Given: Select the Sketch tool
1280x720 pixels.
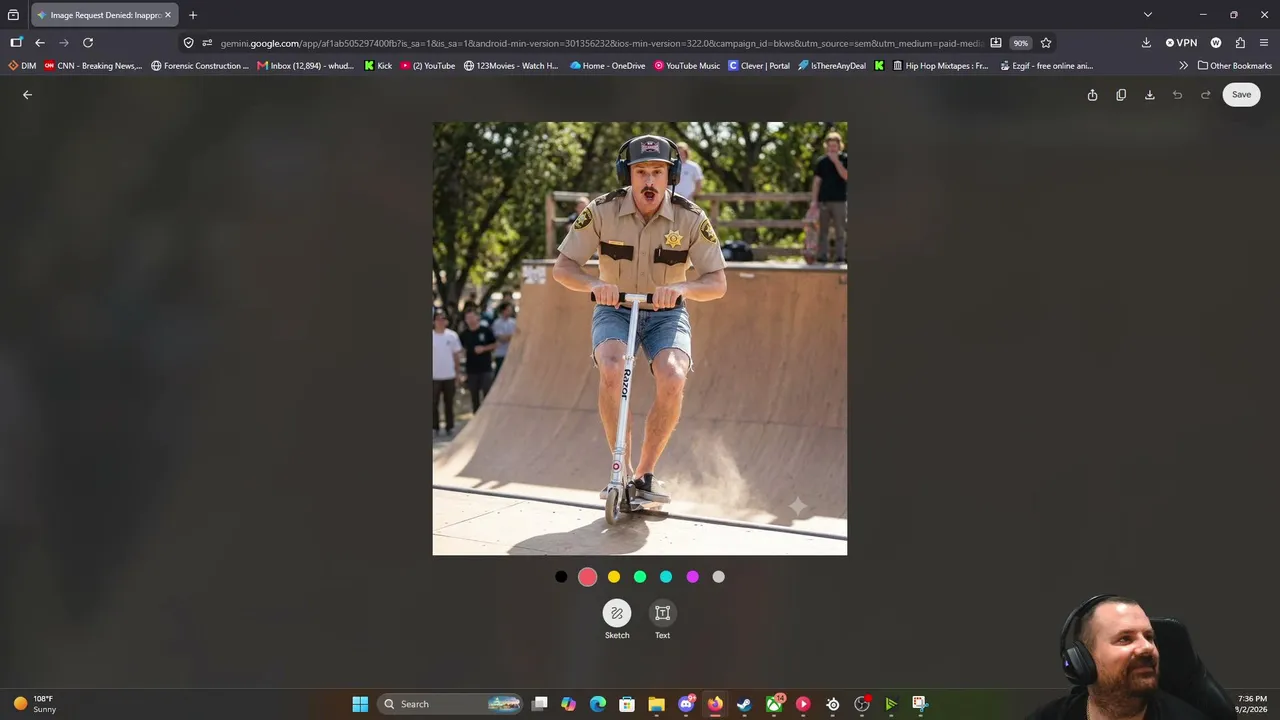Looking at the screenshot, I should (x=617, y=613).
